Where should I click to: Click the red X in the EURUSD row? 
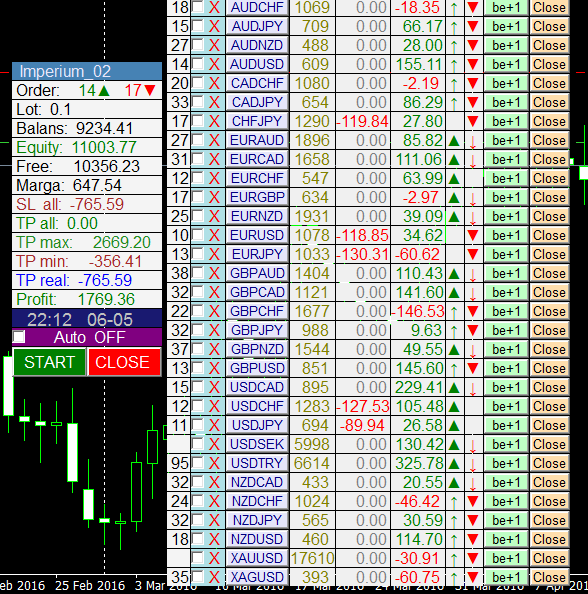click(214, 235)
